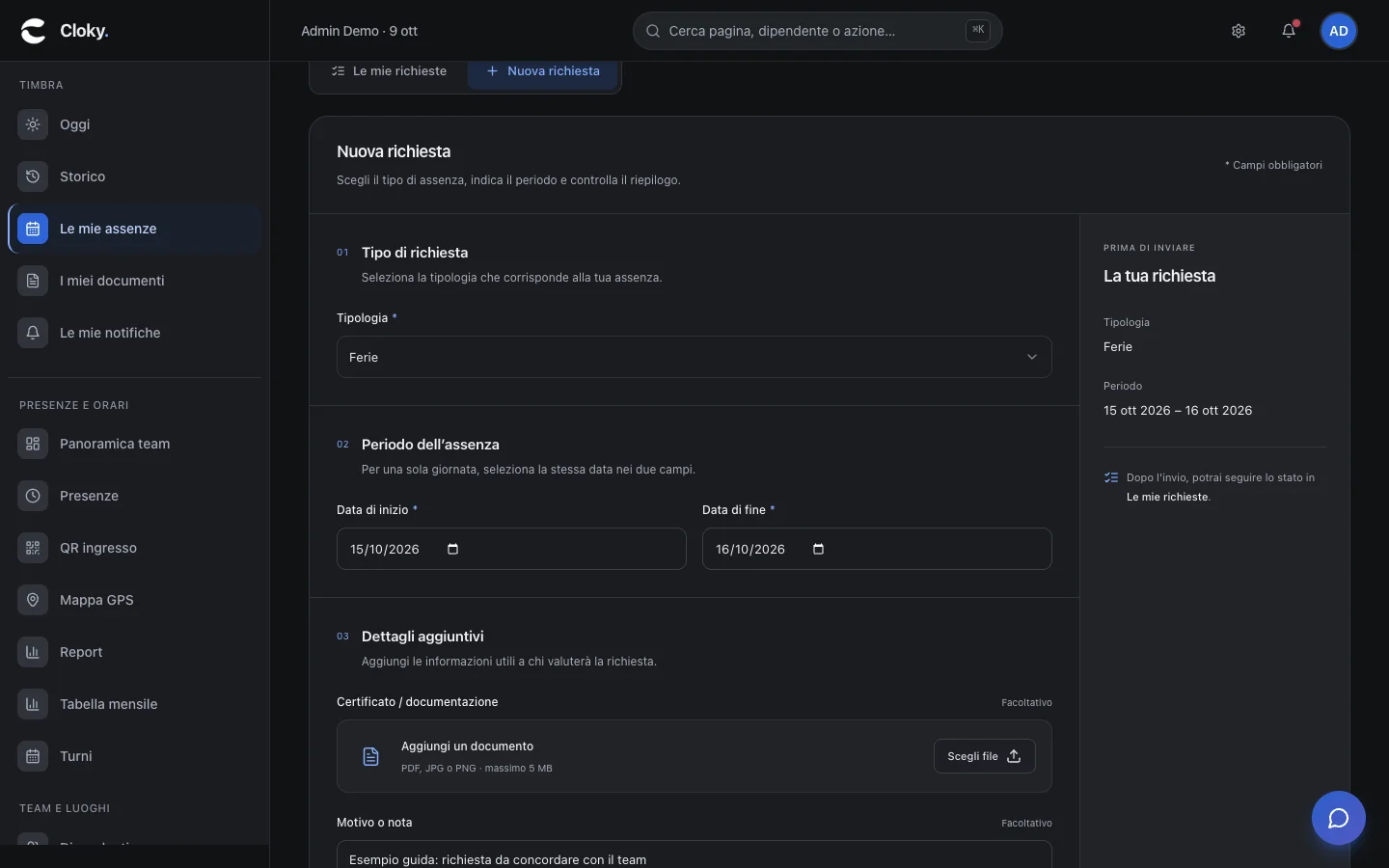This screenshot has width=1389, height=868.
Task: Open Tabella mensile from the sidebar
Action: (134, 704)
